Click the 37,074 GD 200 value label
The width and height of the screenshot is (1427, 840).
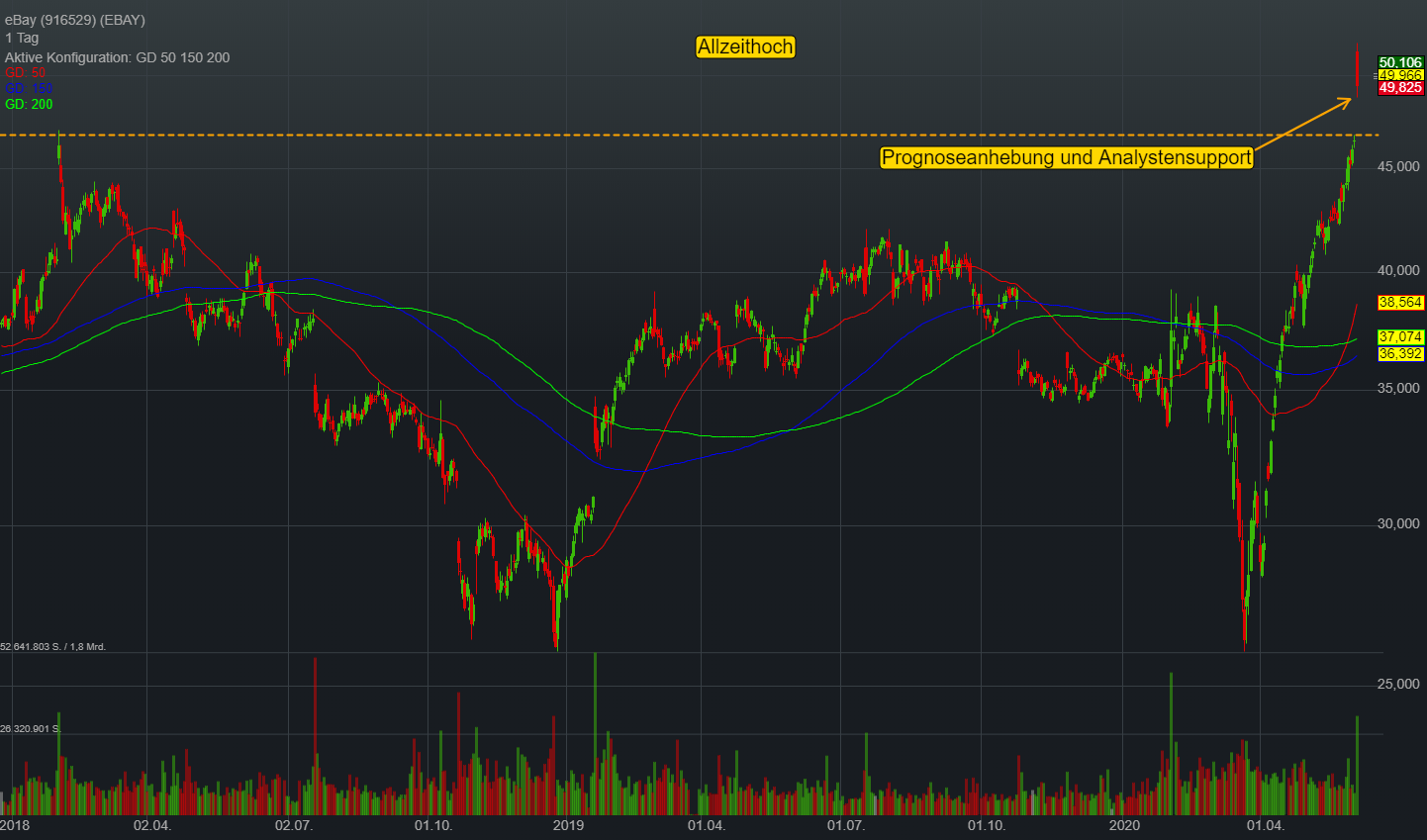point(1400,337)
